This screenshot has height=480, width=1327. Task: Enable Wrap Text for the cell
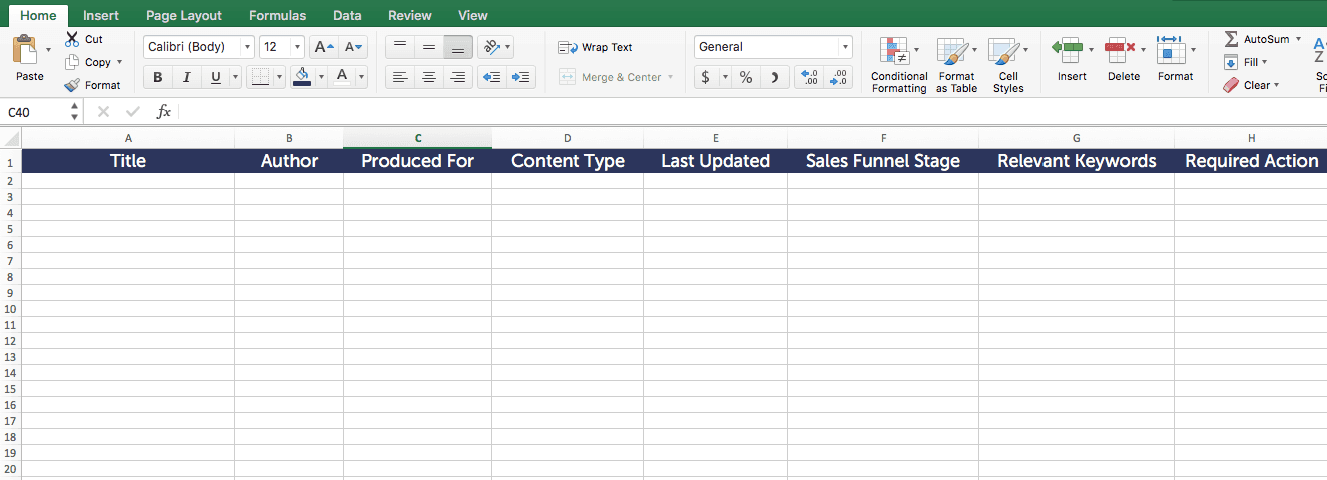point(596,47)
